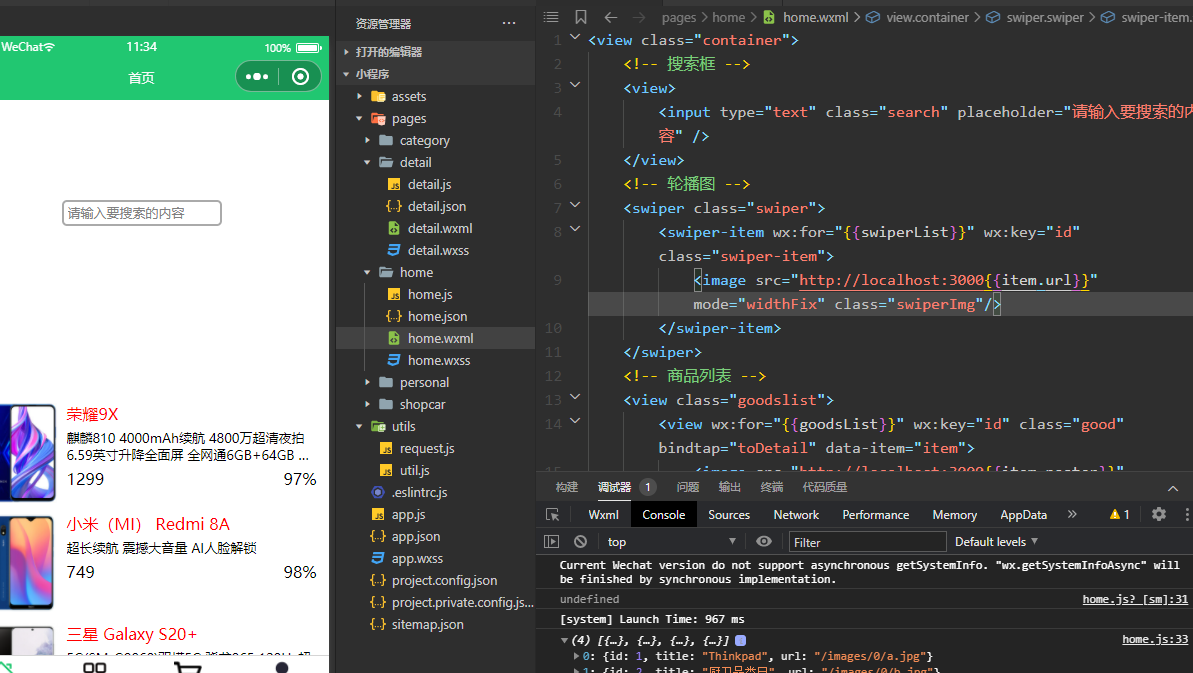Switch to the Memory tab
The width and height of the screenshot is (1193, 673).
pos(954,515)
